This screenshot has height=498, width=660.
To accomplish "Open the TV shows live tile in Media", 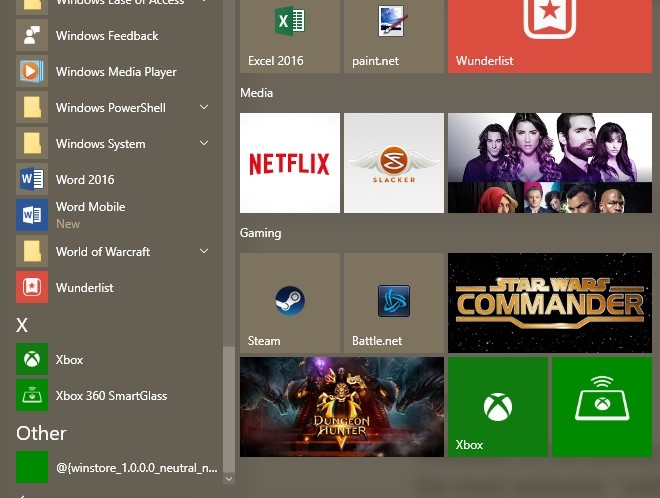I will pyautogui.click(x=550, y=163).
